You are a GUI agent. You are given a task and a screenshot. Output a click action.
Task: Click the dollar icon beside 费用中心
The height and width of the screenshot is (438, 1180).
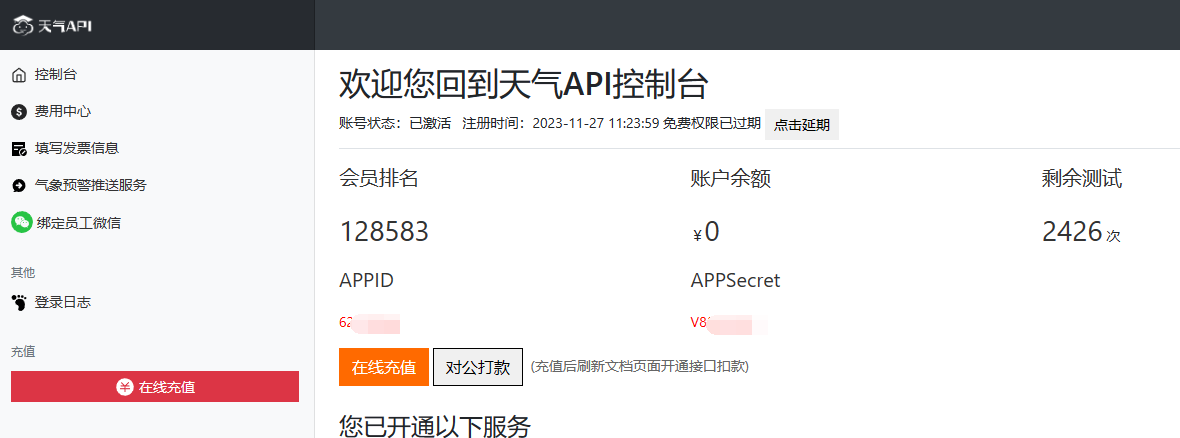pos(19,111)
